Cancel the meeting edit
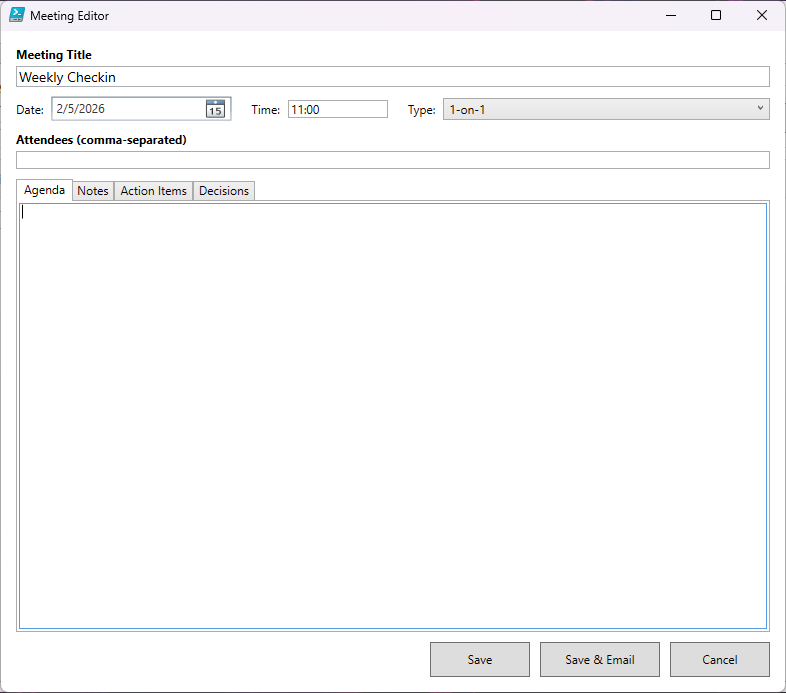 pos(720,660)
